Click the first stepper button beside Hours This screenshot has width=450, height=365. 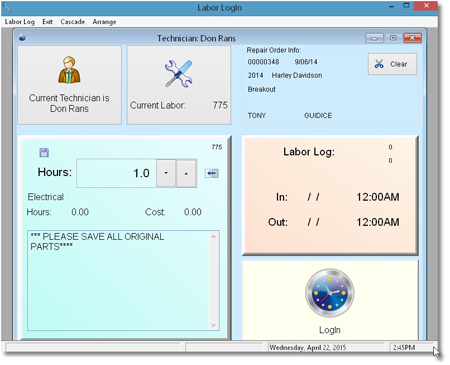point(166,173)
